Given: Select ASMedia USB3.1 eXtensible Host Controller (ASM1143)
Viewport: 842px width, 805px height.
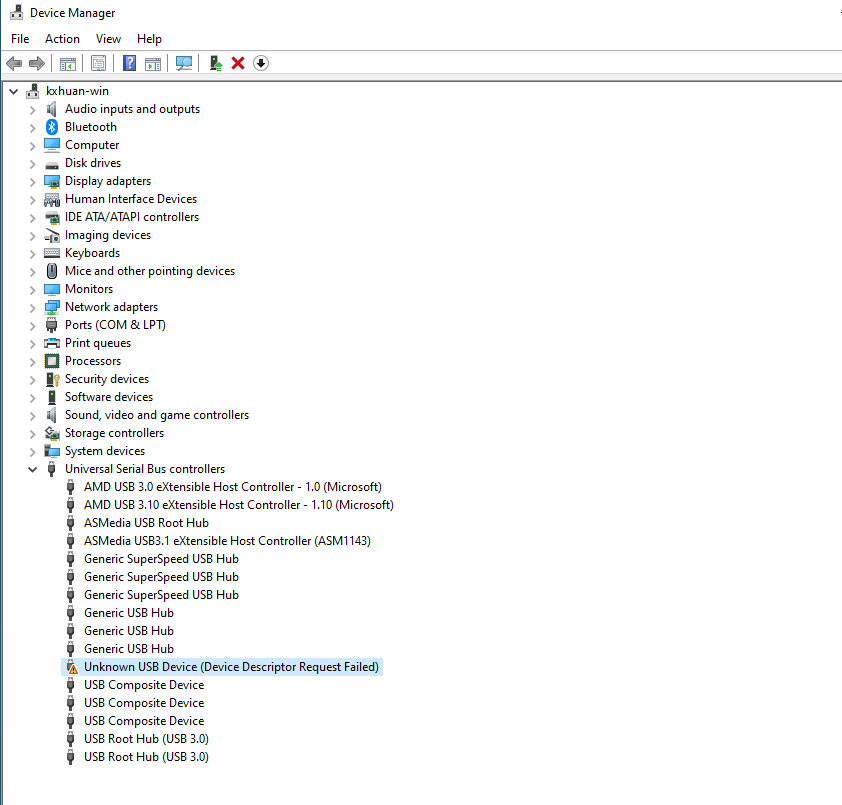Looking at the screenshot, I should click(227, 541).
